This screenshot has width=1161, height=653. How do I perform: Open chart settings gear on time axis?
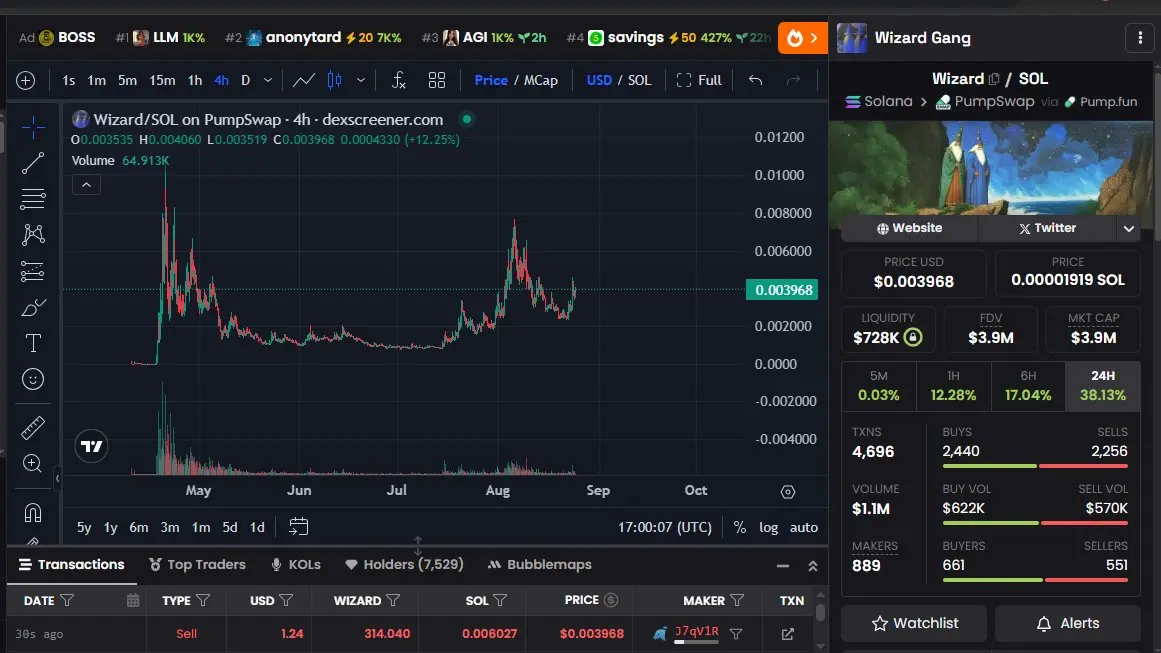[x=788, y=492]
